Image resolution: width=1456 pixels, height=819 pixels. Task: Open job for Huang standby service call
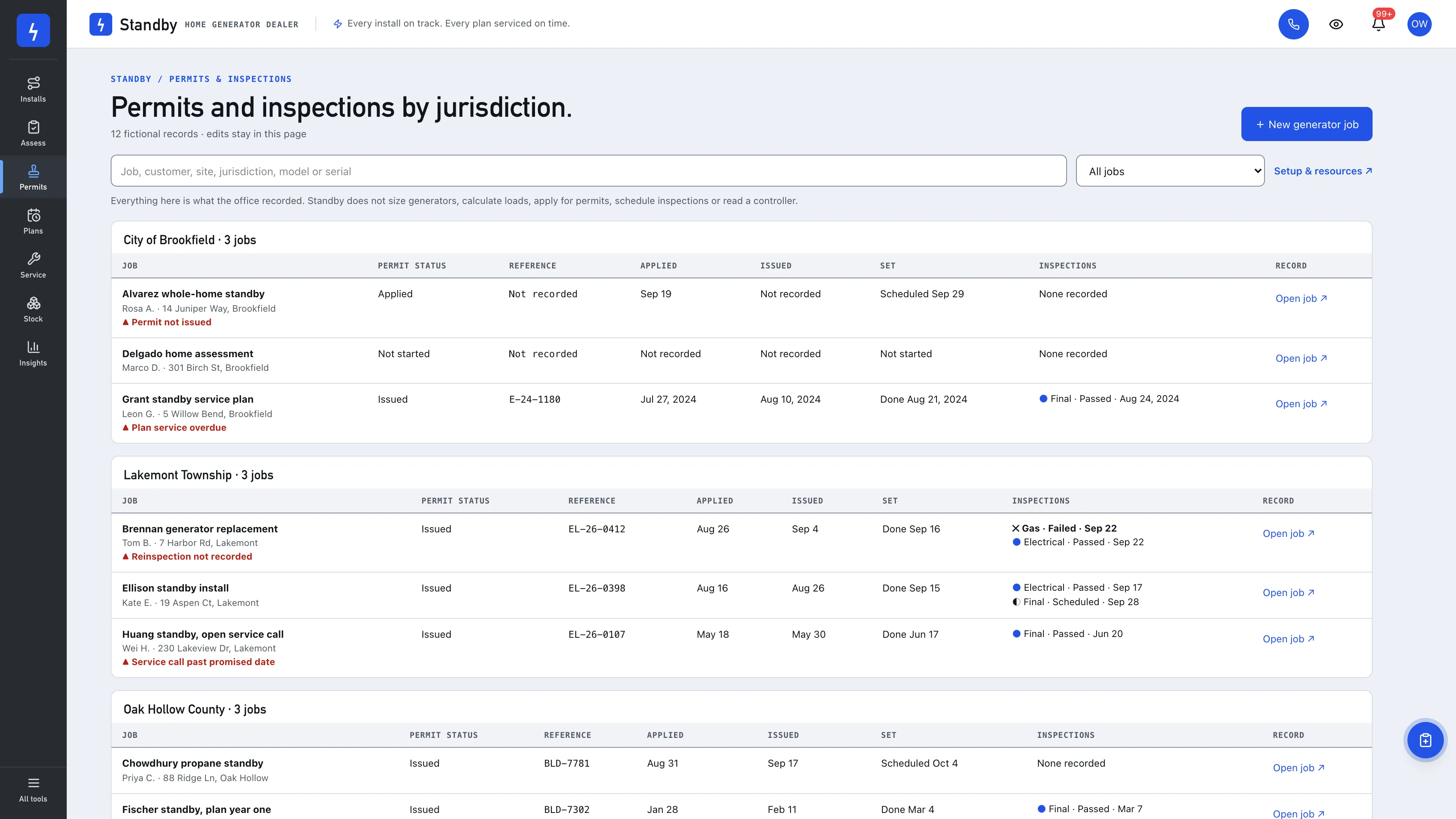point(1288,639)
